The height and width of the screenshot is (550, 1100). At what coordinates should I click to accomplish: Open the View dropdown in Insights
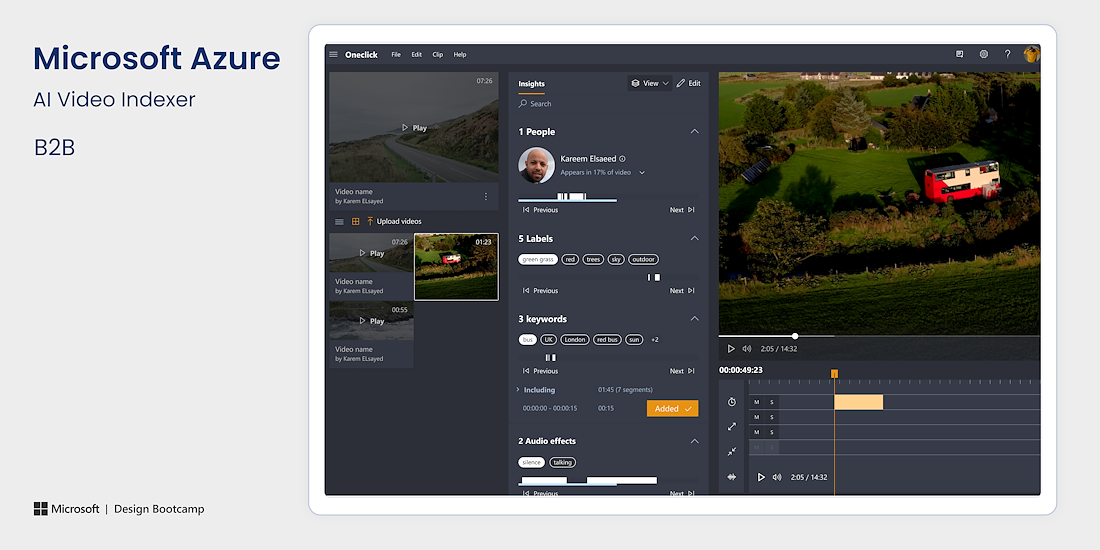(x=650, y=83)
